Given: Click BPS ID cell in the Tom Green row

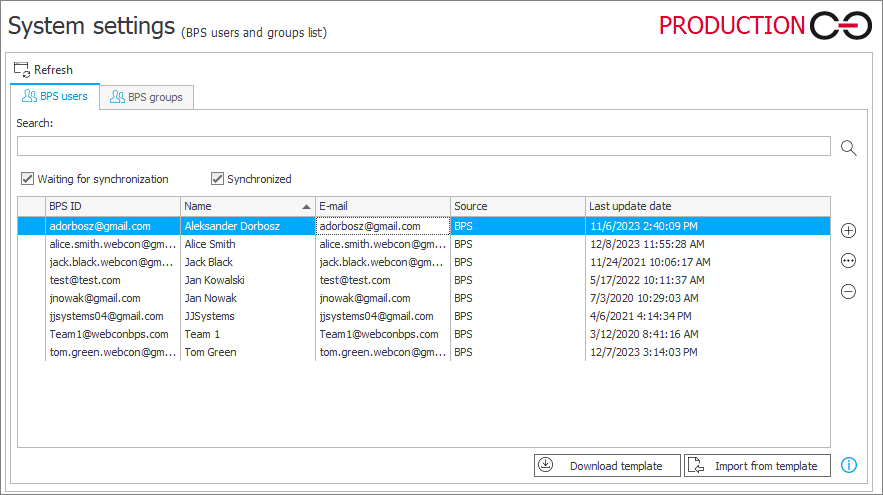Looking at the screenshot, I should click(113, 352).
